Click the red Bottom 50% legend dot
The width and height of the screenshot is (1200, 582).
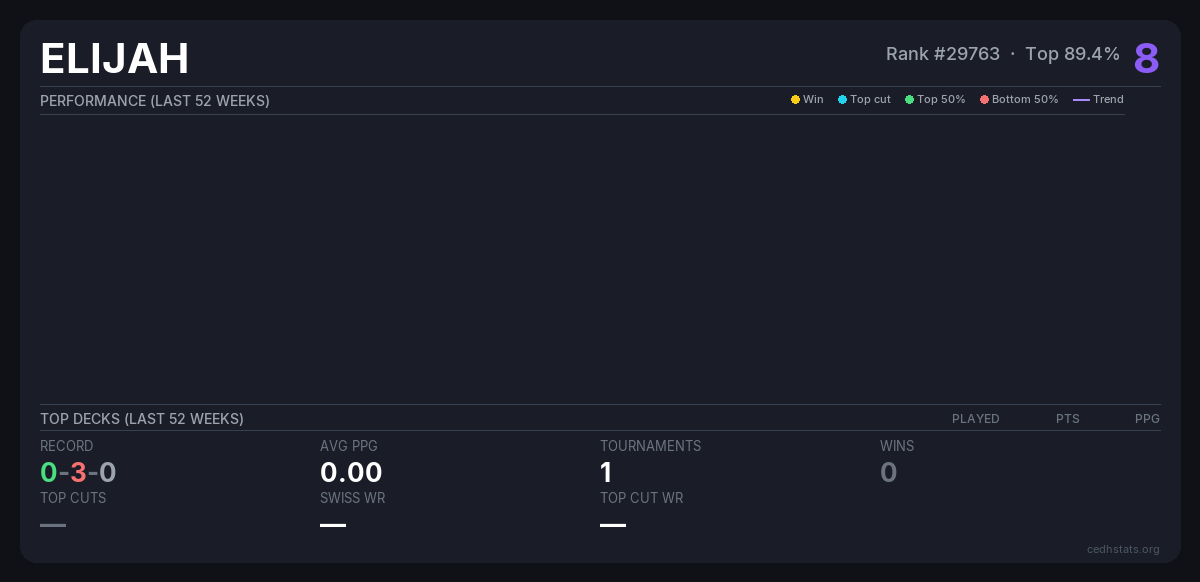click(x=984, y=100)
